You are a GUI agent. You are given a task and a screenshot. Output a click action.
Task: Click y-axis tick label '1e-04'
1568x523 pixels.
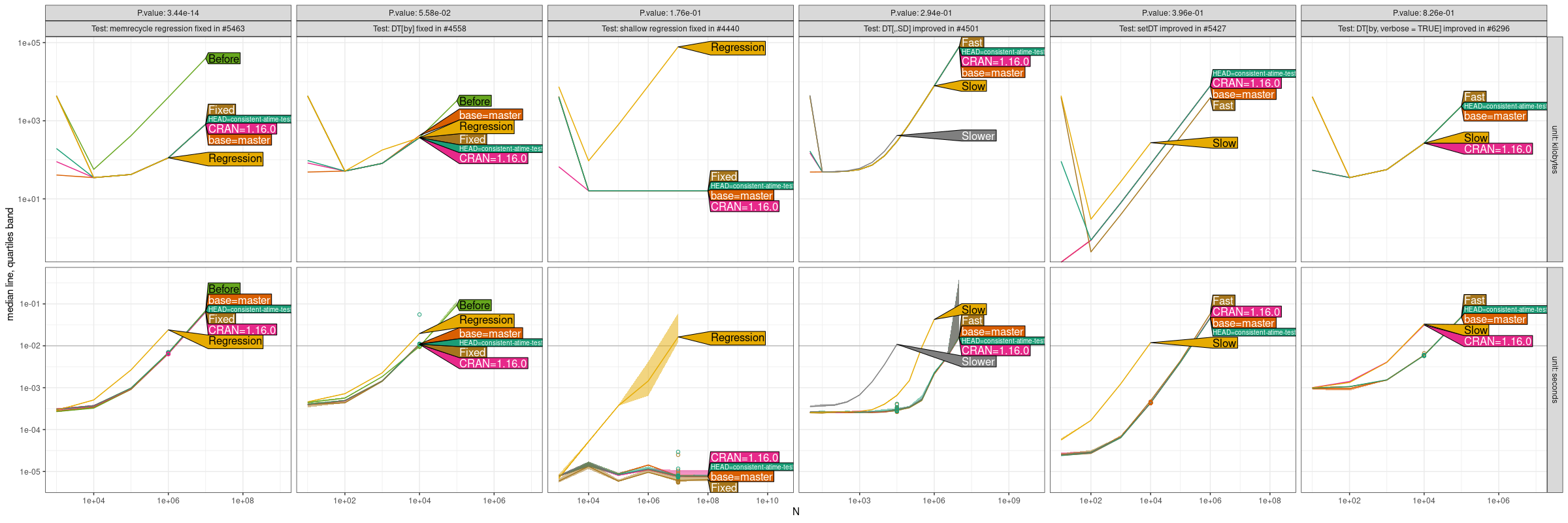point(29,430)
